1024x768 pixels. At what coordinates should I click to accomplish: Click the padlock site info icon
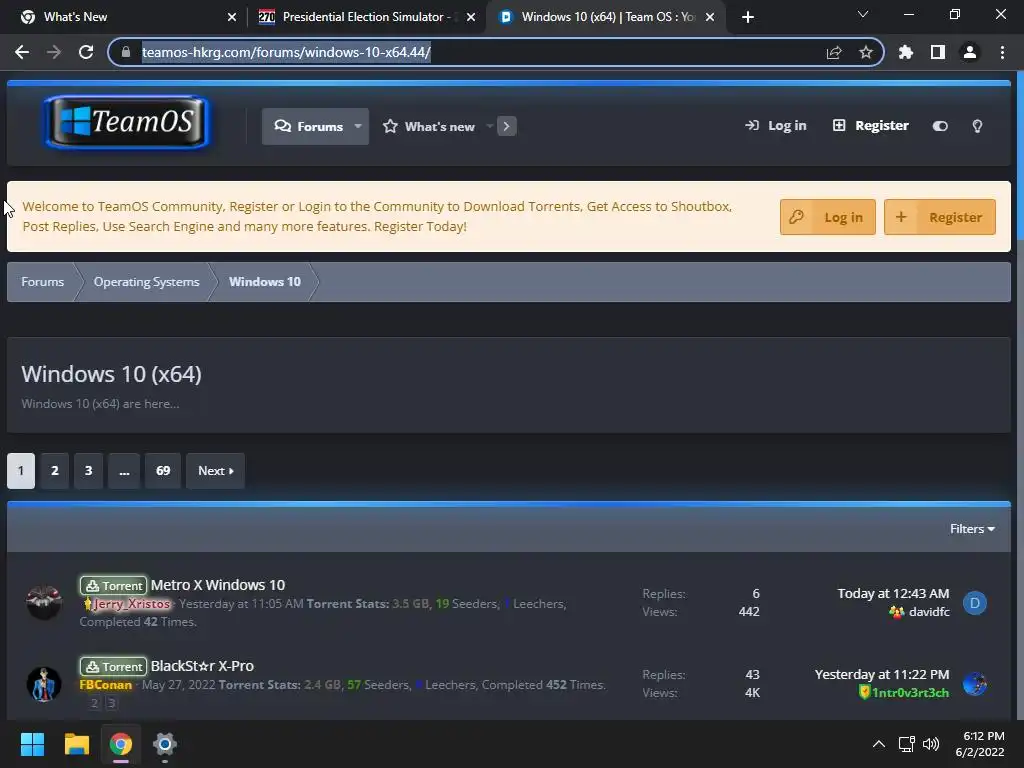point(126,52)
